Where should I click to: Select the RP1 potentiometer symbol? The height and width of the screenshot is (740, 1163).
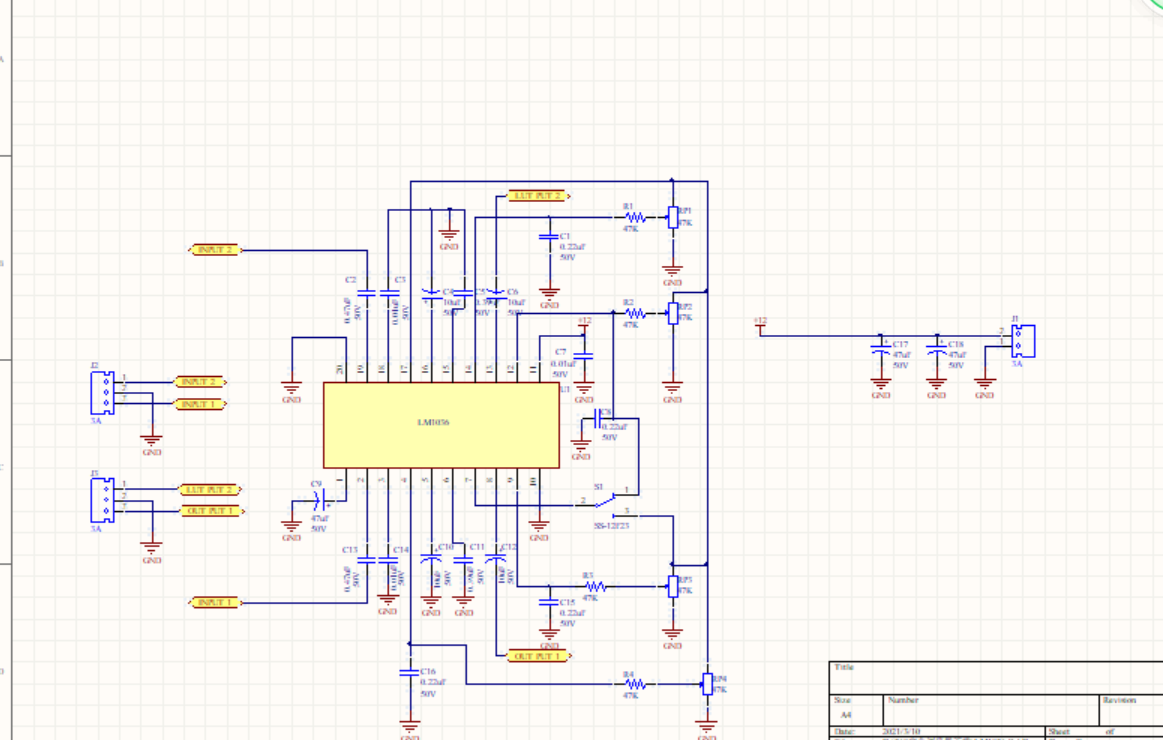click(x=673, y=217)
